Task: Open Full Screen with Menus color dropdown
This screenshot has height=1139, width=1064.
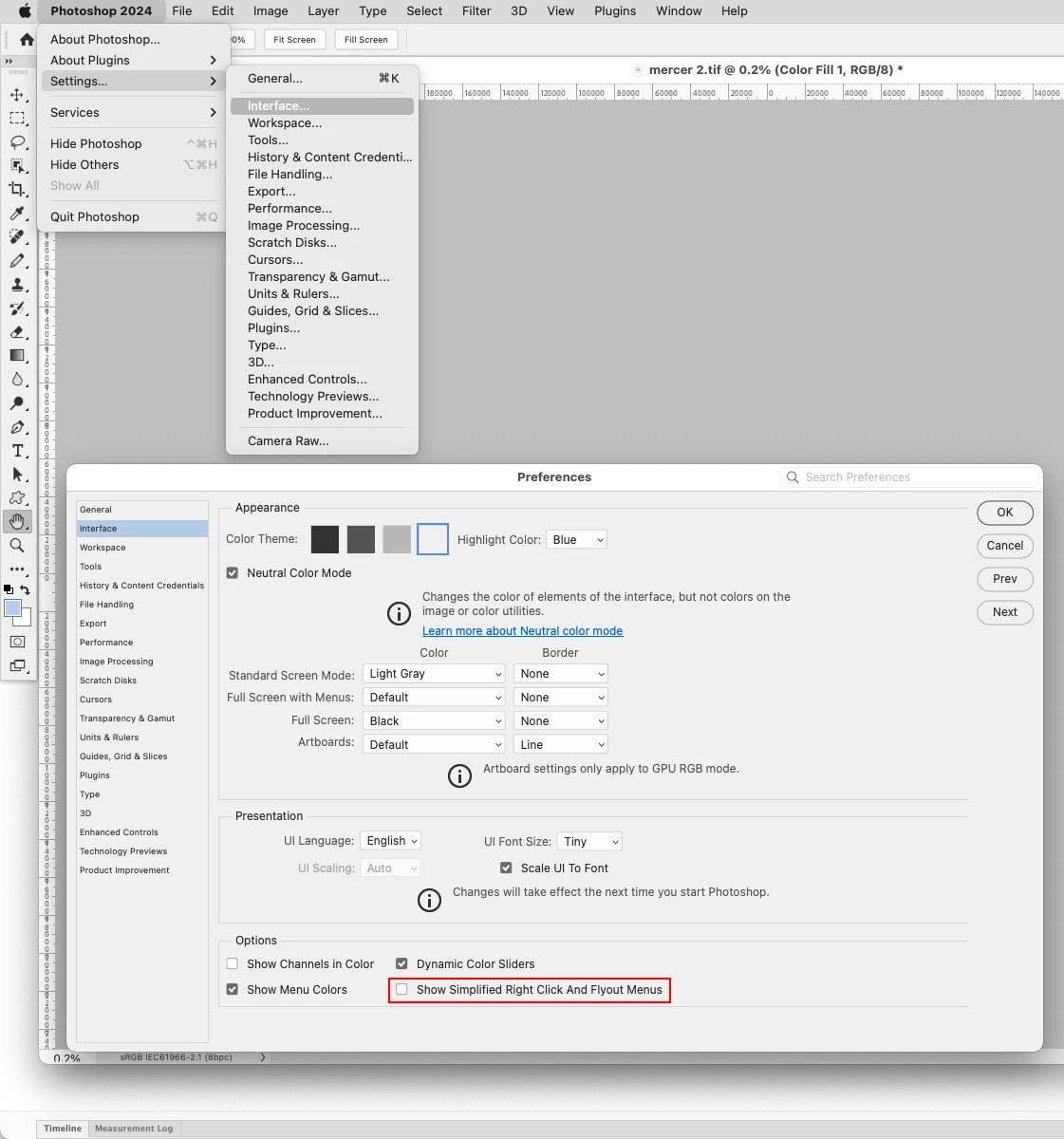Action: (x=434, y=698)
